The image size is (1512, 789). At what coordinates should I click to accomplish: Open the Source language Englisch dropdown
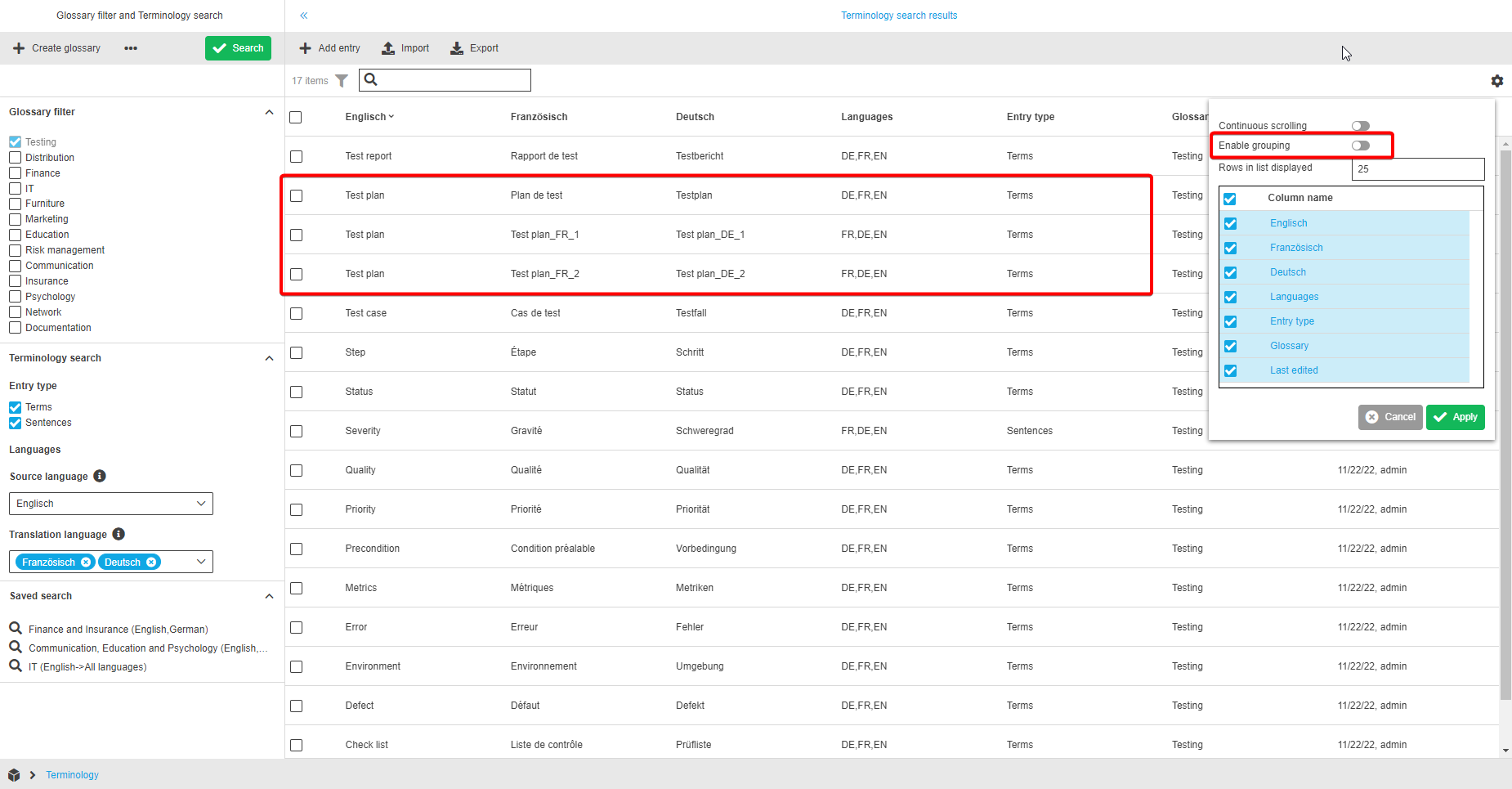pos(110,504)
